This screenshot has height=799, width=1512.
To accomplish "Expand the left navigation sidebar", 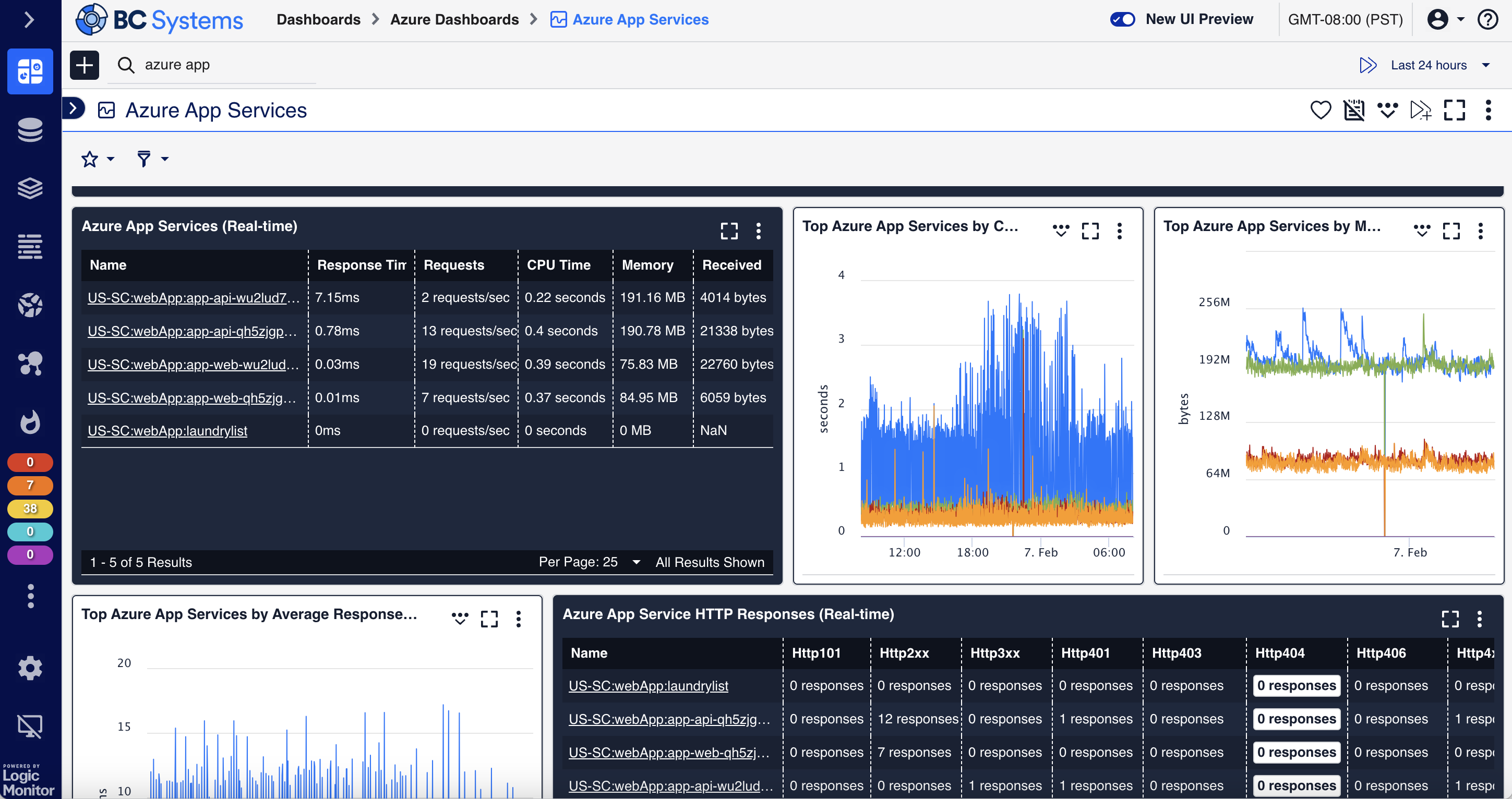I will pyautogui.click(x=29, y=20).
